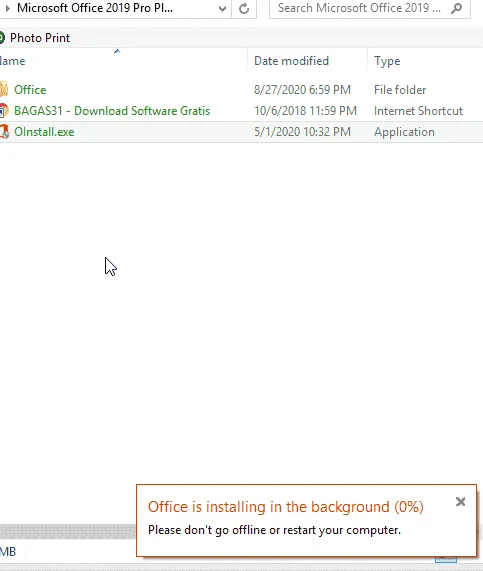Select the OInstall.exe file

(x=44, y=132)
